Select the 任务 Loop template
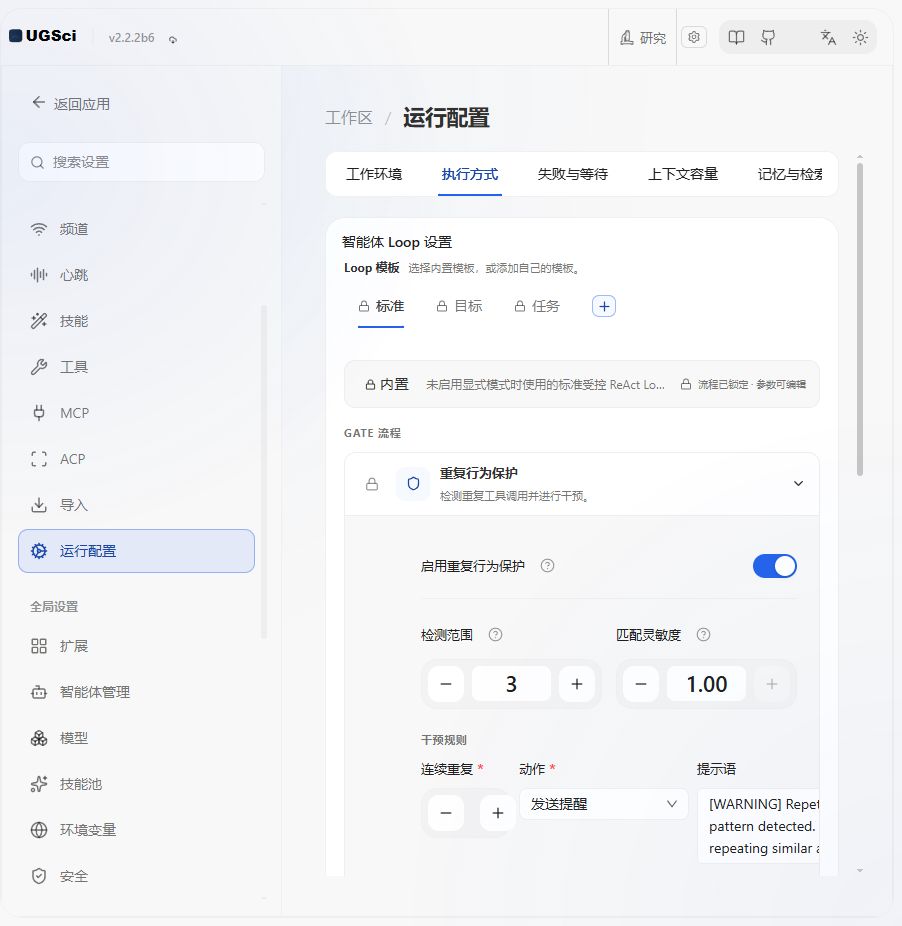Image resolution: width=902 pixels, height=926 pixels. click(536, 307)
